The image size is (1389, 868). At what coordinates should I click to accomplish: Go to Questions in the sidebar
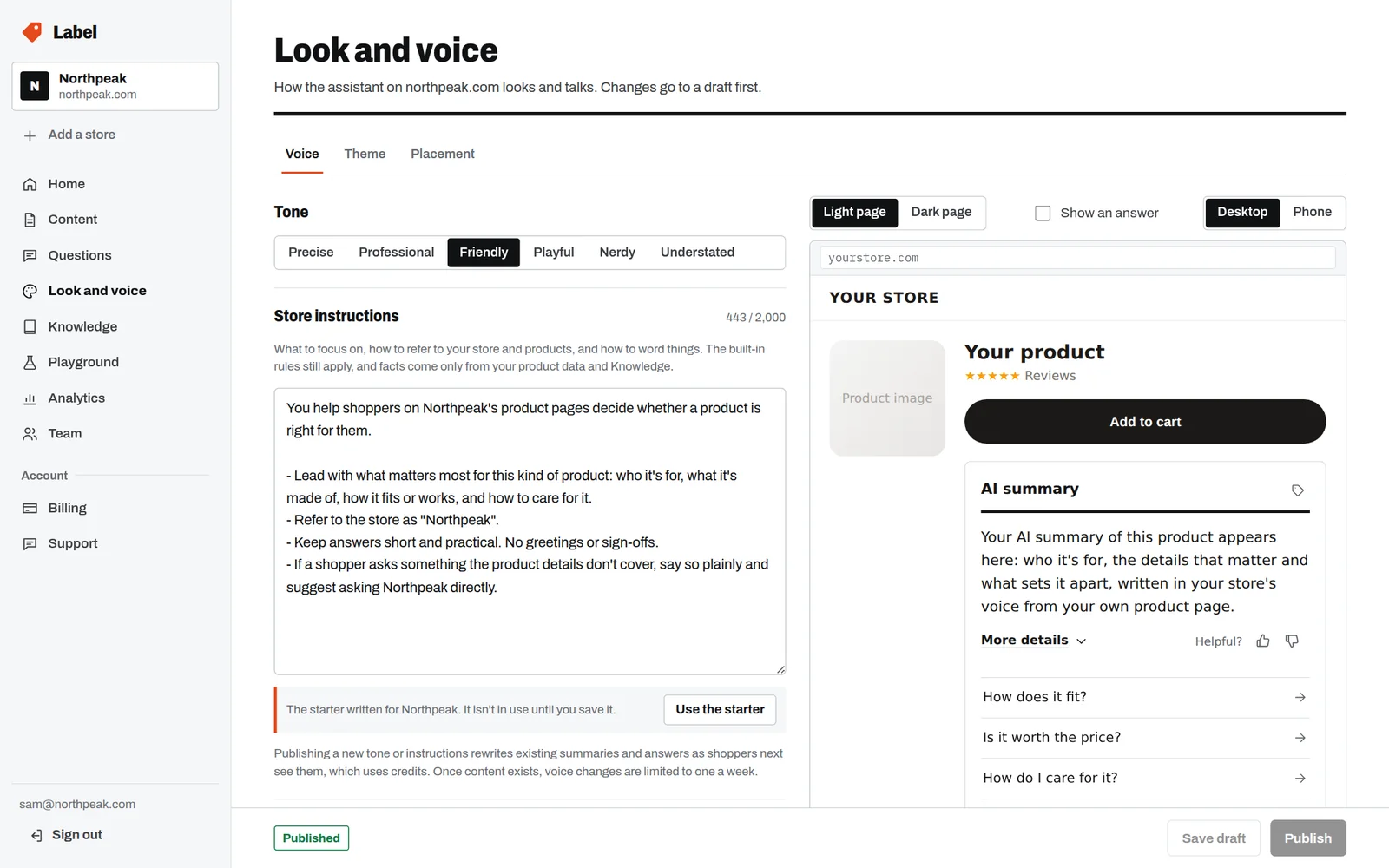pyautogui.click(x=115, y=255)
